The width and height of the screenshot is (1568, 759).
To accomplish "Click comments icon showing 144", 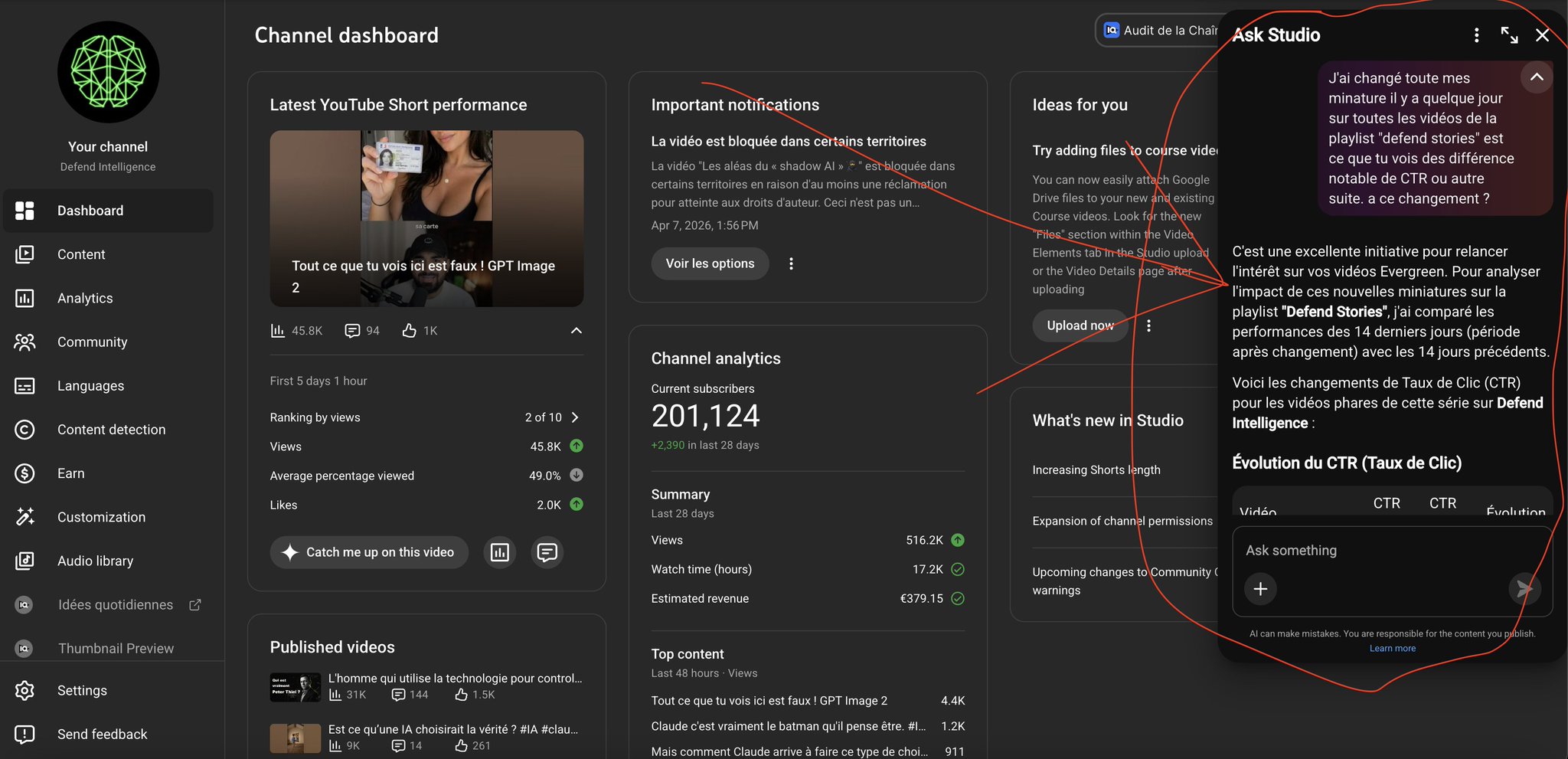I will [x=399, y=695].
